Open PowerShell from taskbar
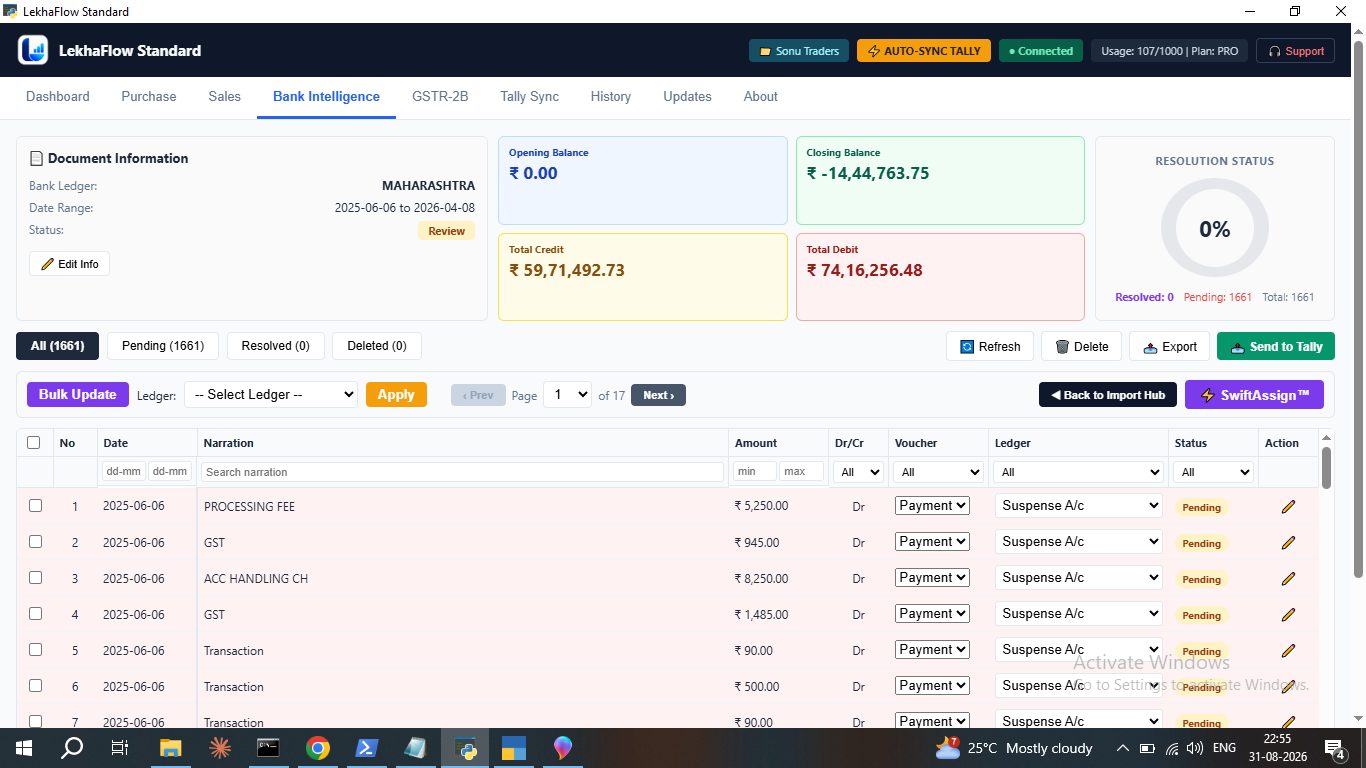The height and width of the screenshot is (768, 1366). point(367,748)
